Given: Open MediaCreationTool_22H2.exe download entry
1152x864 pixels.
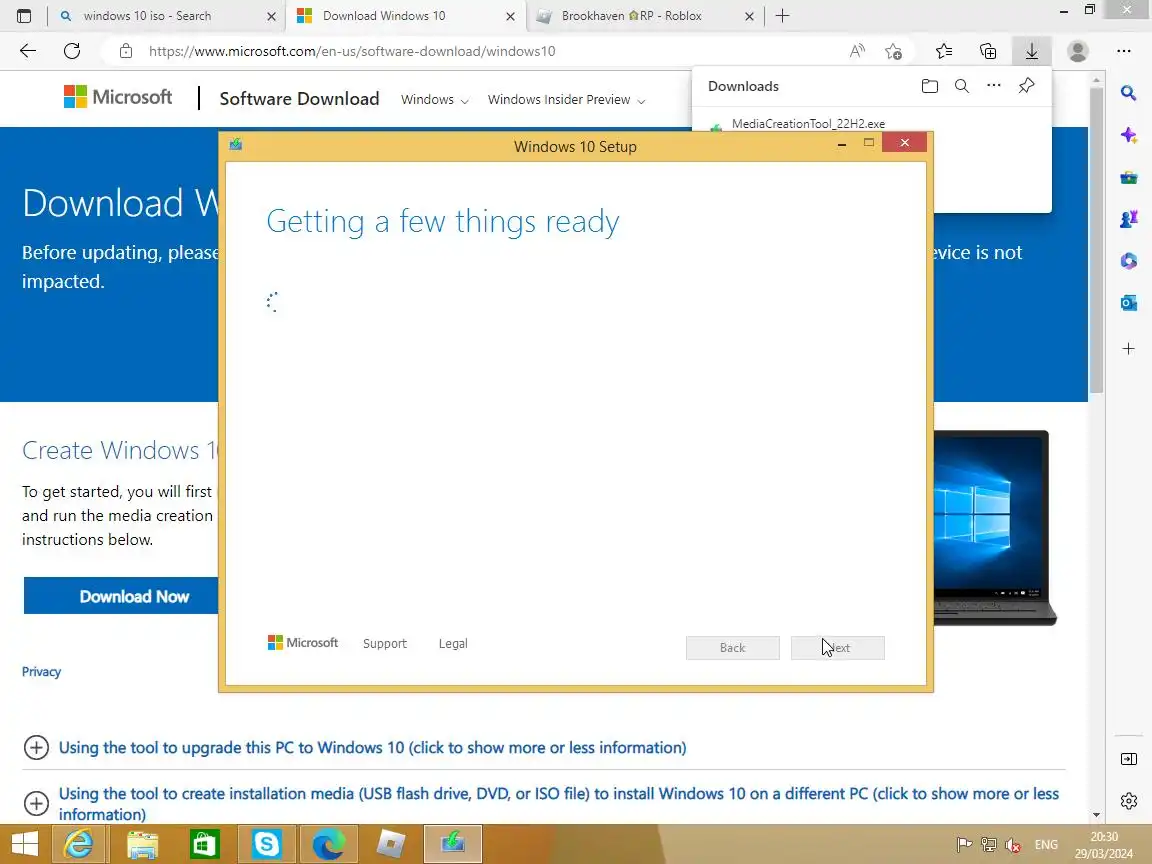Looking at the screenshot, I should [x=808, y=123].
